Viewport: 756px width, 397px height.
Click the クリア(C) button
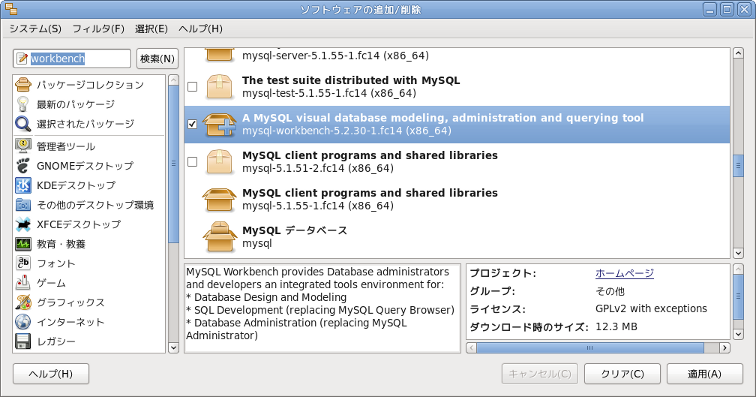(x=622, y=374)
